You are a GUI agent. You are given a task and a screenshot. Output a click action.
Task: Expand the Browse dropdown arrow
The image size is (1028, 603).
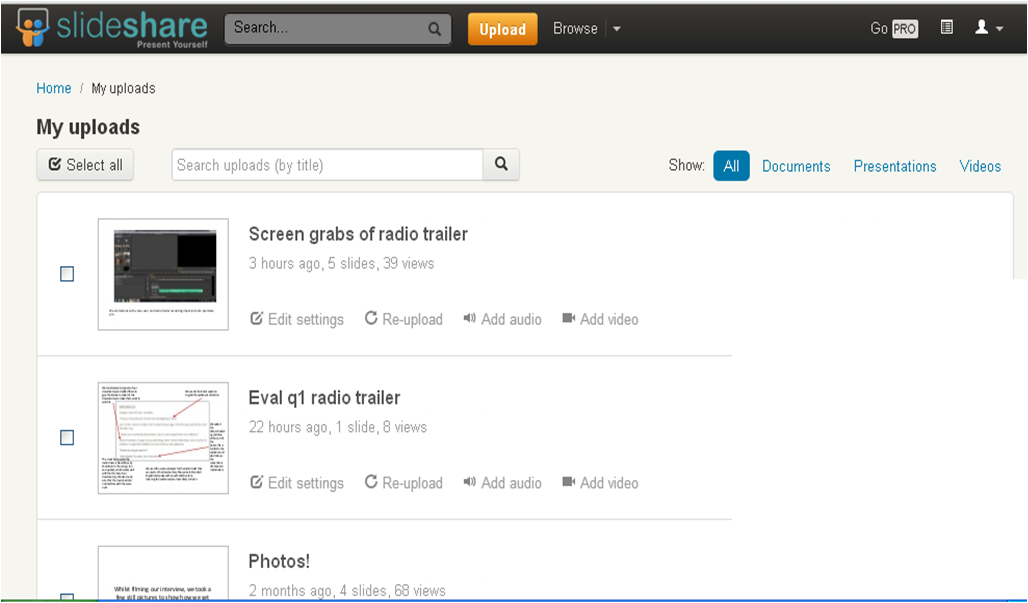616,29
